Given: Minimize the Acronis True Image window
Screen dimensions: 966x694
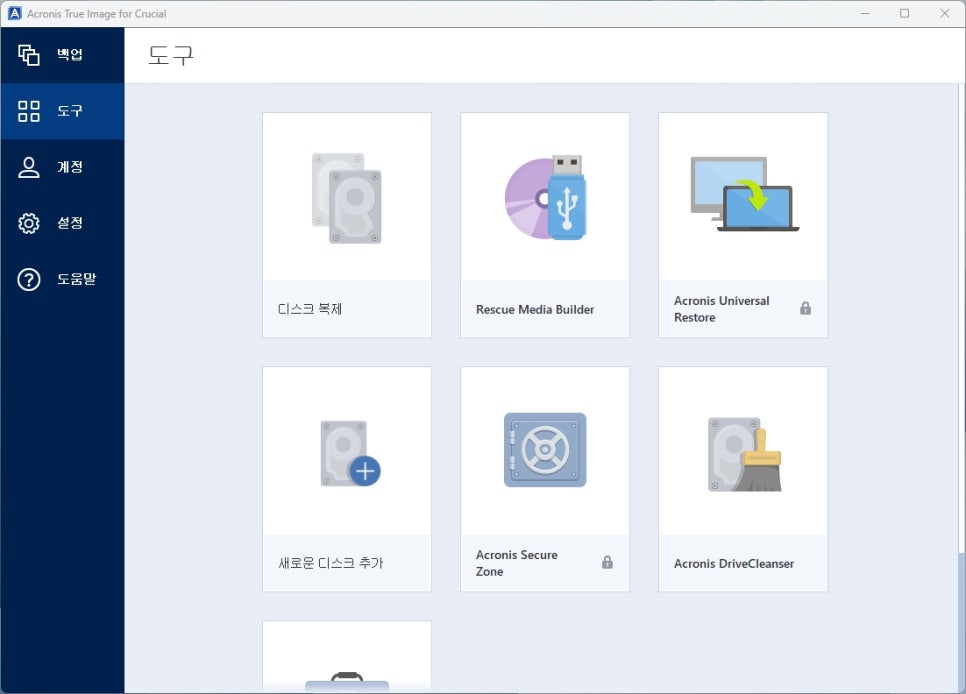Looking at the screenshot, I should click(865, 13).
